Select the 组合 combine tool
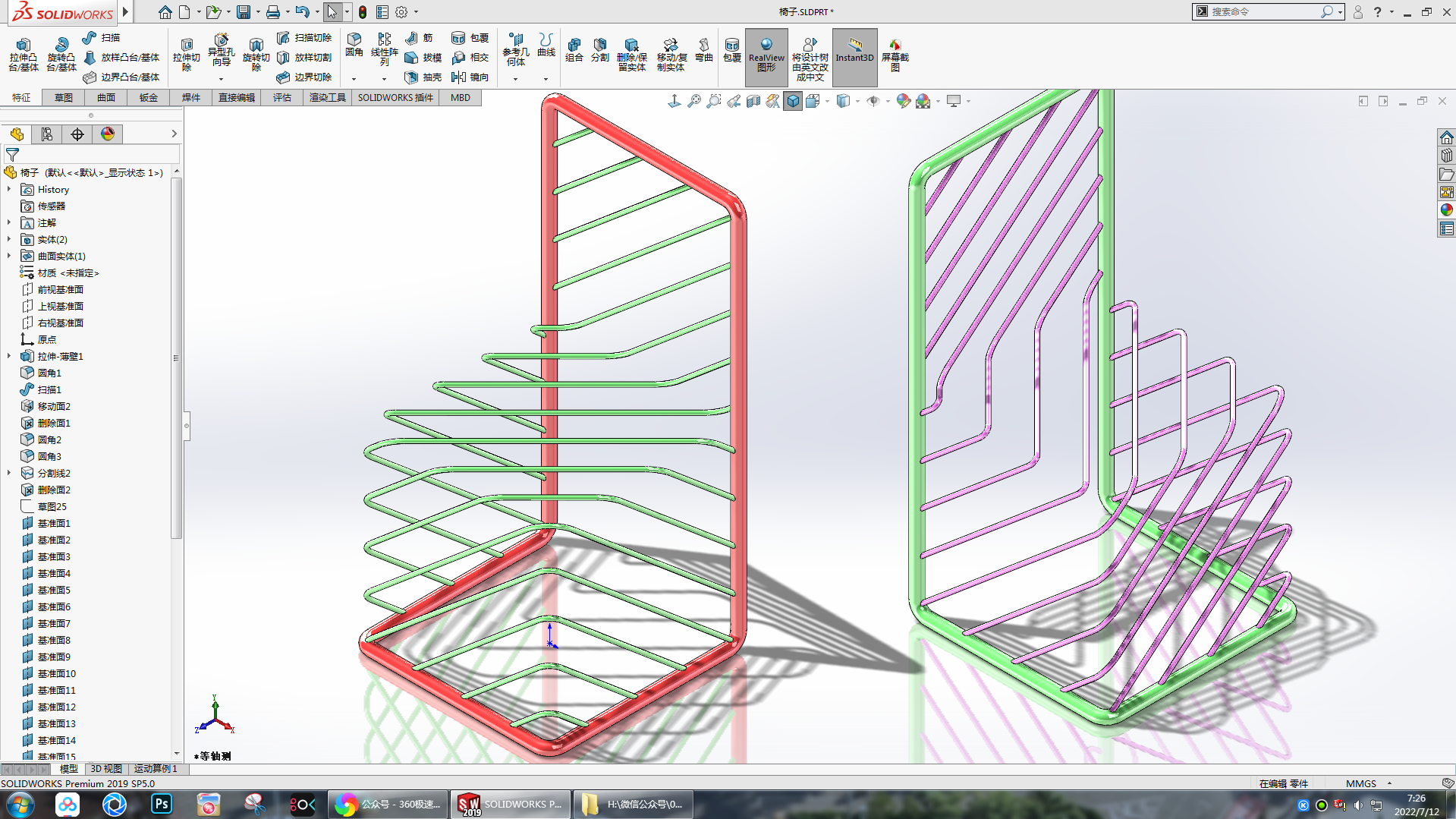This screenshot has height=819, width=1456. click(x=574, y=50)
